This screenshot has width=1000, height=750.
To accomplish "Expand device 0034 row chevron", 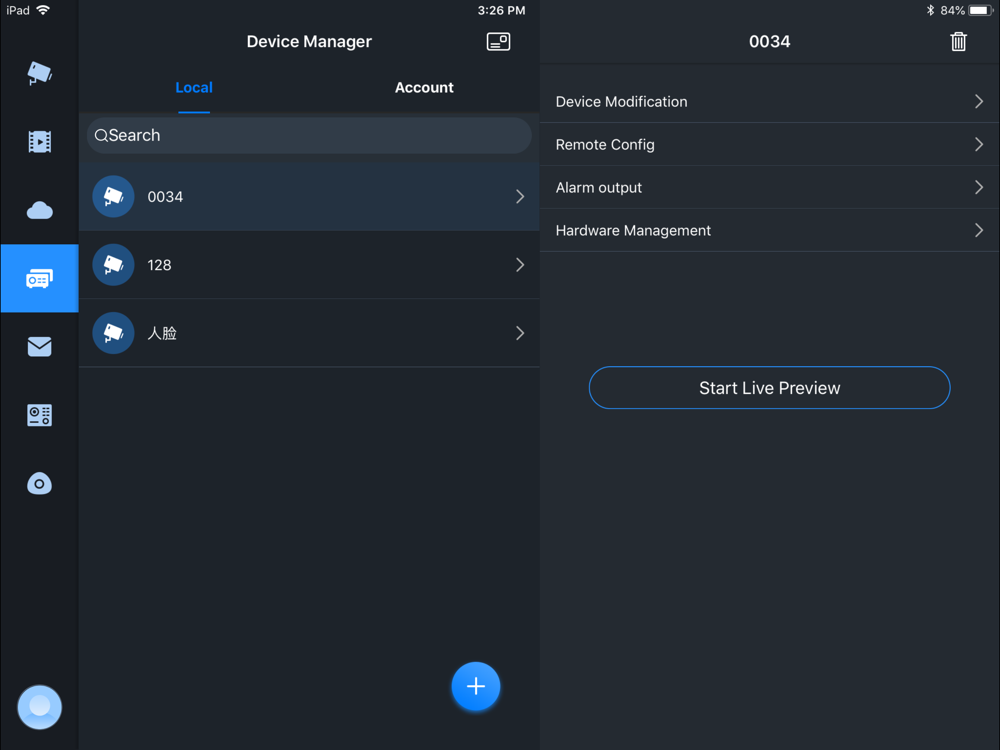I will coord(520,196).
